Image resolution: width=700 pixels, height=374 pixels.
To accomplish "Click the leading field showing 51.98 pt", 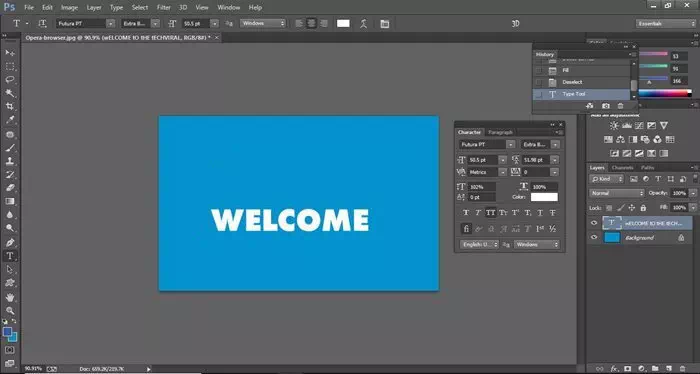I will pos(536,160).
